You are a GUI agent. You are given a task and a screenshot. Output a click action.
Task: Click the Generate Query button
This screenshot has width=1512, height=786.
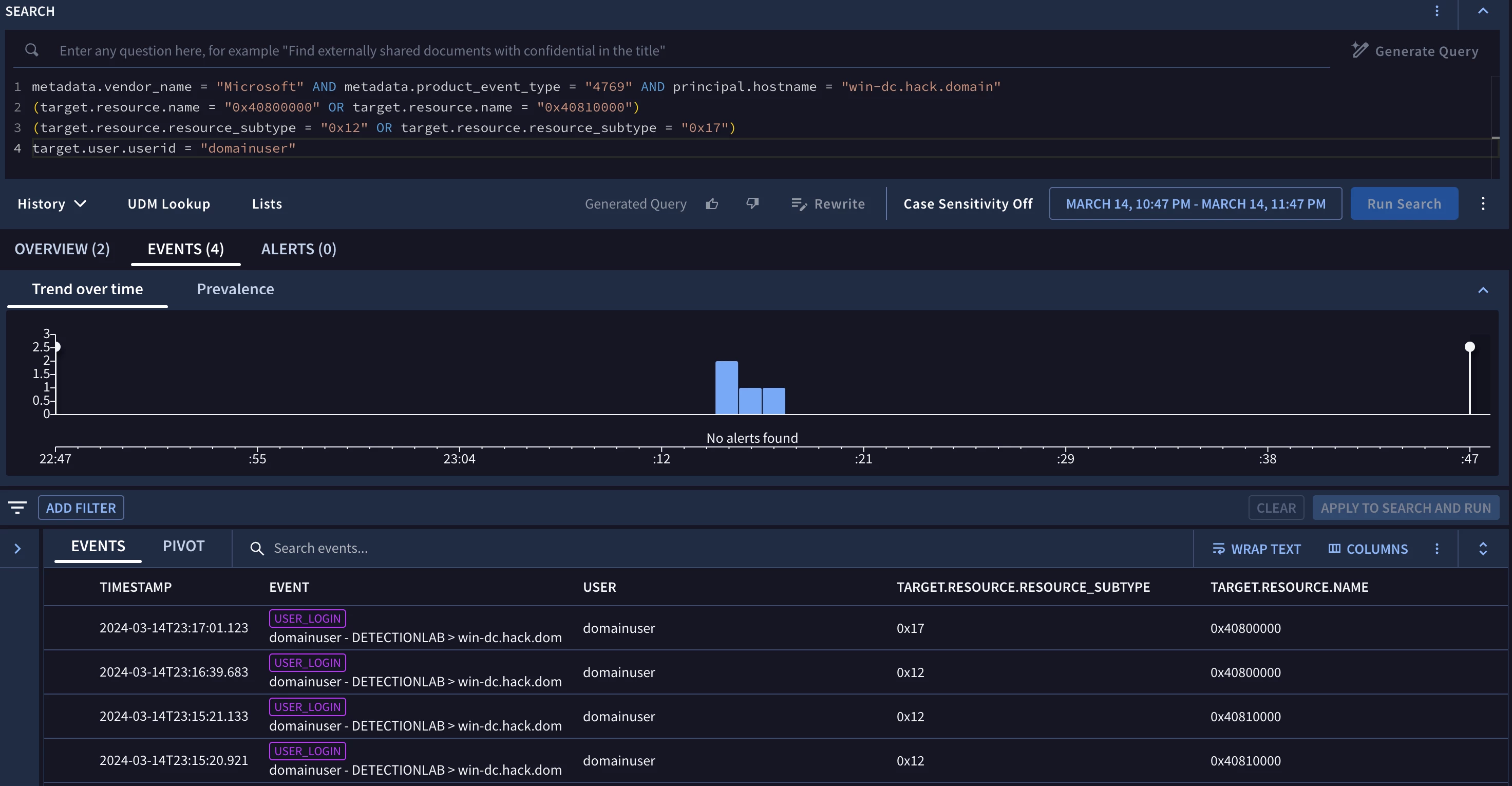[1415, 50]
